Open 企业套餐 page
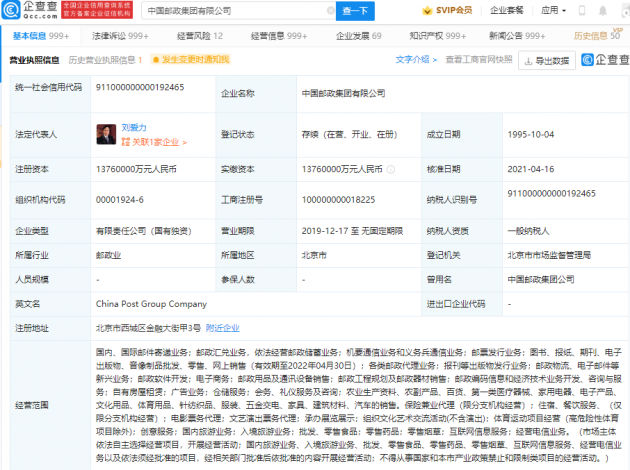 point(507,10)
